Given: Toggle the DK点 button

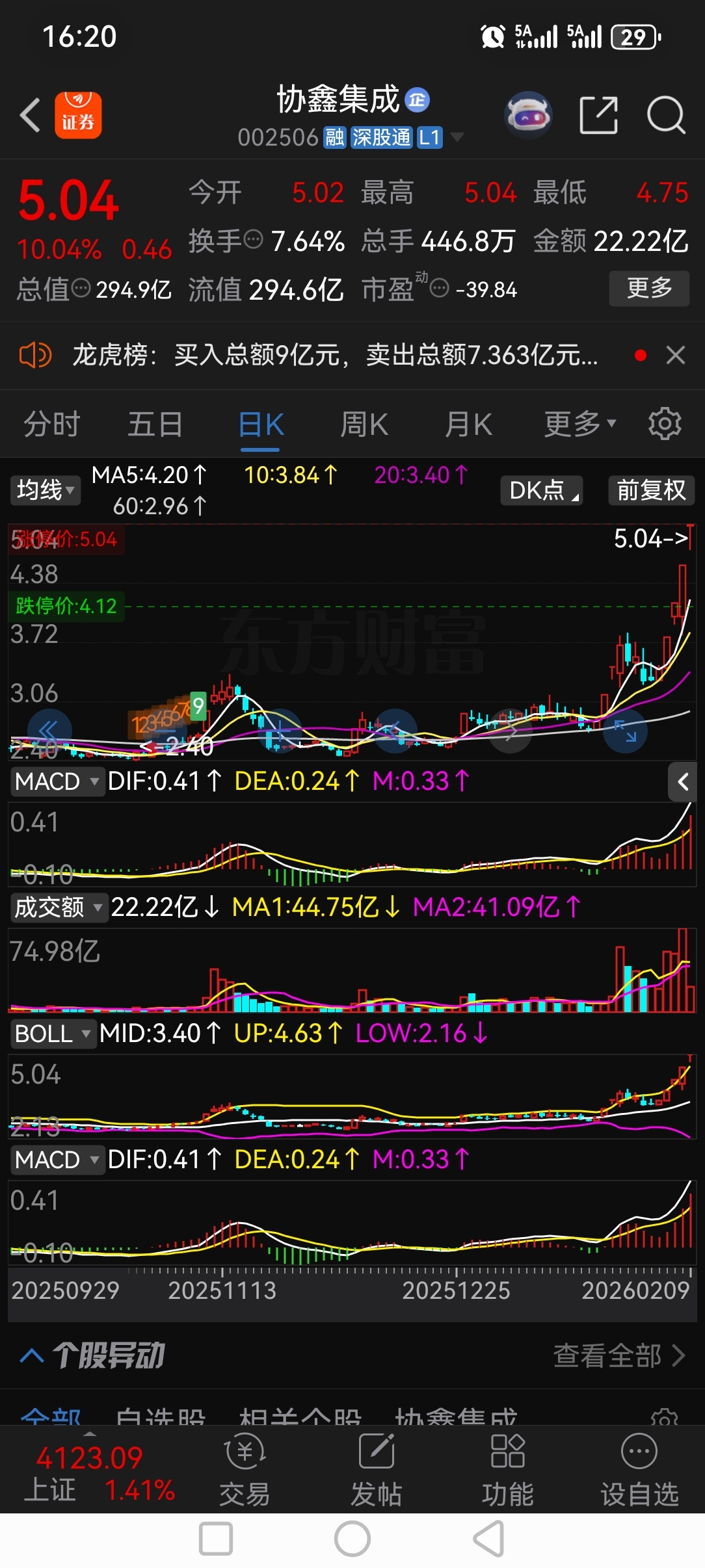Looking at the screenshot, I should pyautogui.click(x=541, y=490).
